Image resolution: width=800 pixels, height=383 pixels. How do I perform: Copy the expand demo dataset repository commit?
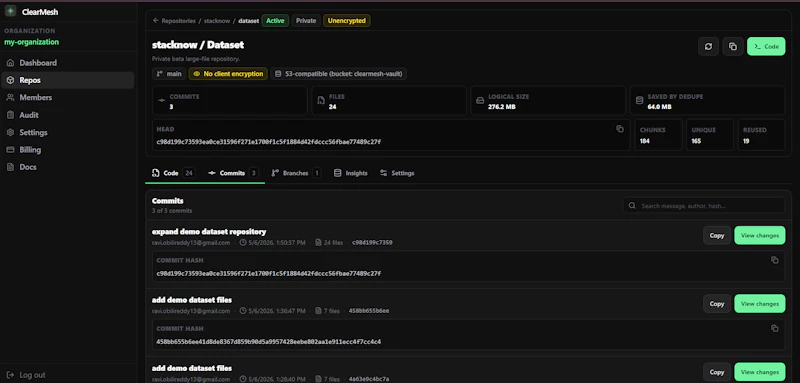717,236
